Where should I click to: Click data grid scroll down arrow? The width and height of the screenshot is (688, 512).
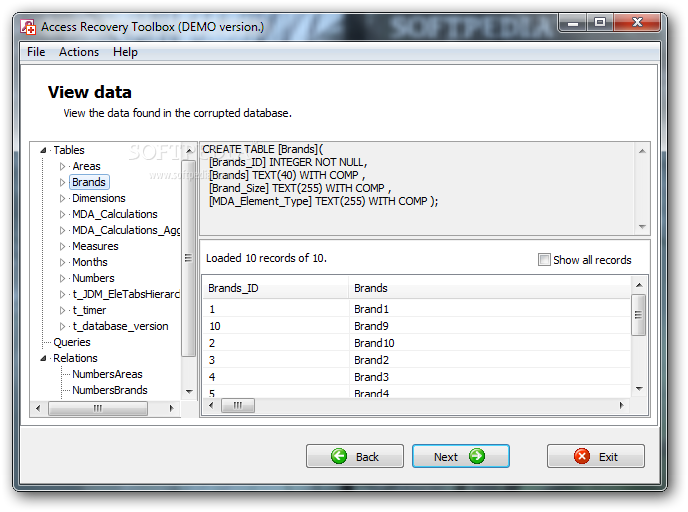639,389
